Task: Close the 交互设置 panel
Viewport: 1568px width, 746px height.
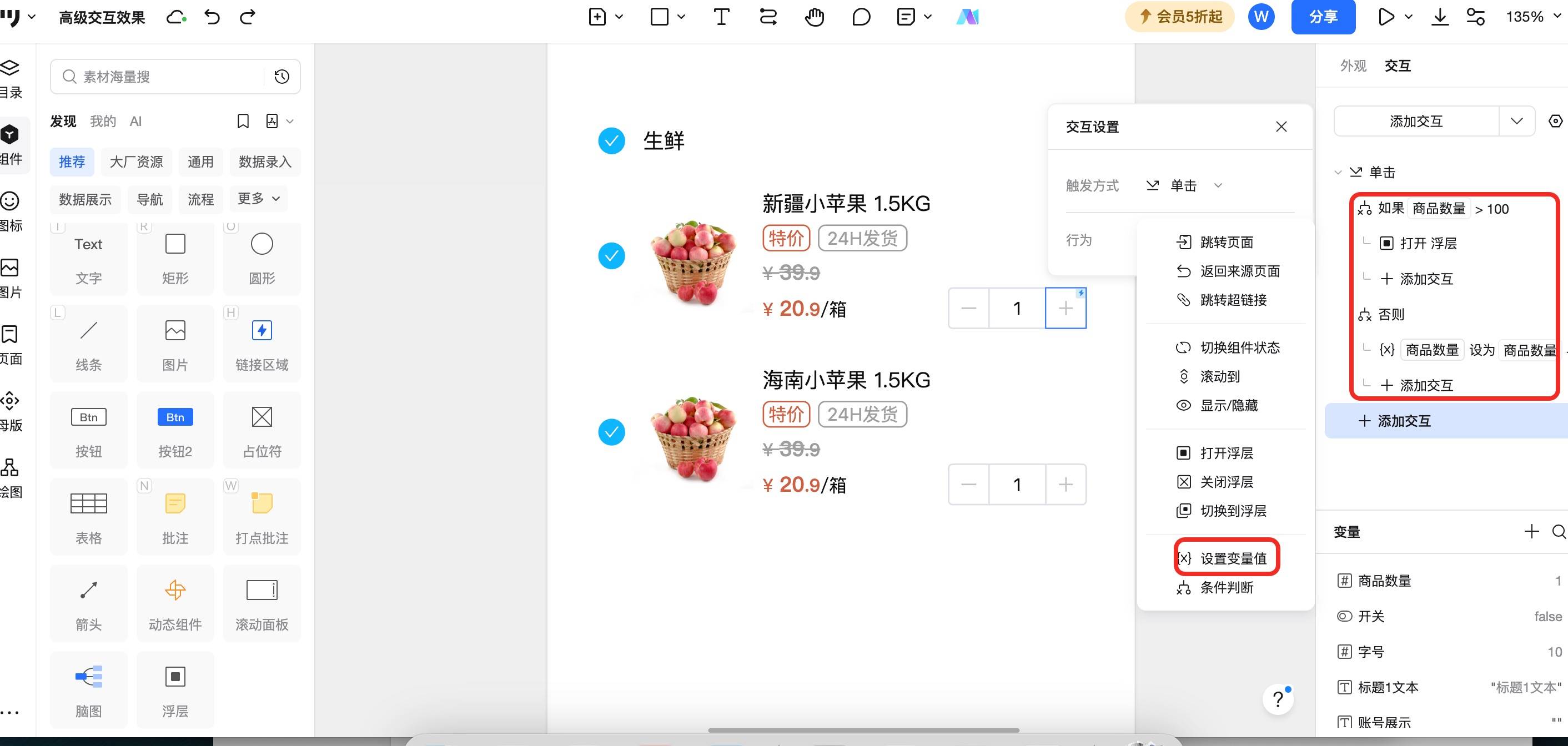Action: [x=1281, y=127]
